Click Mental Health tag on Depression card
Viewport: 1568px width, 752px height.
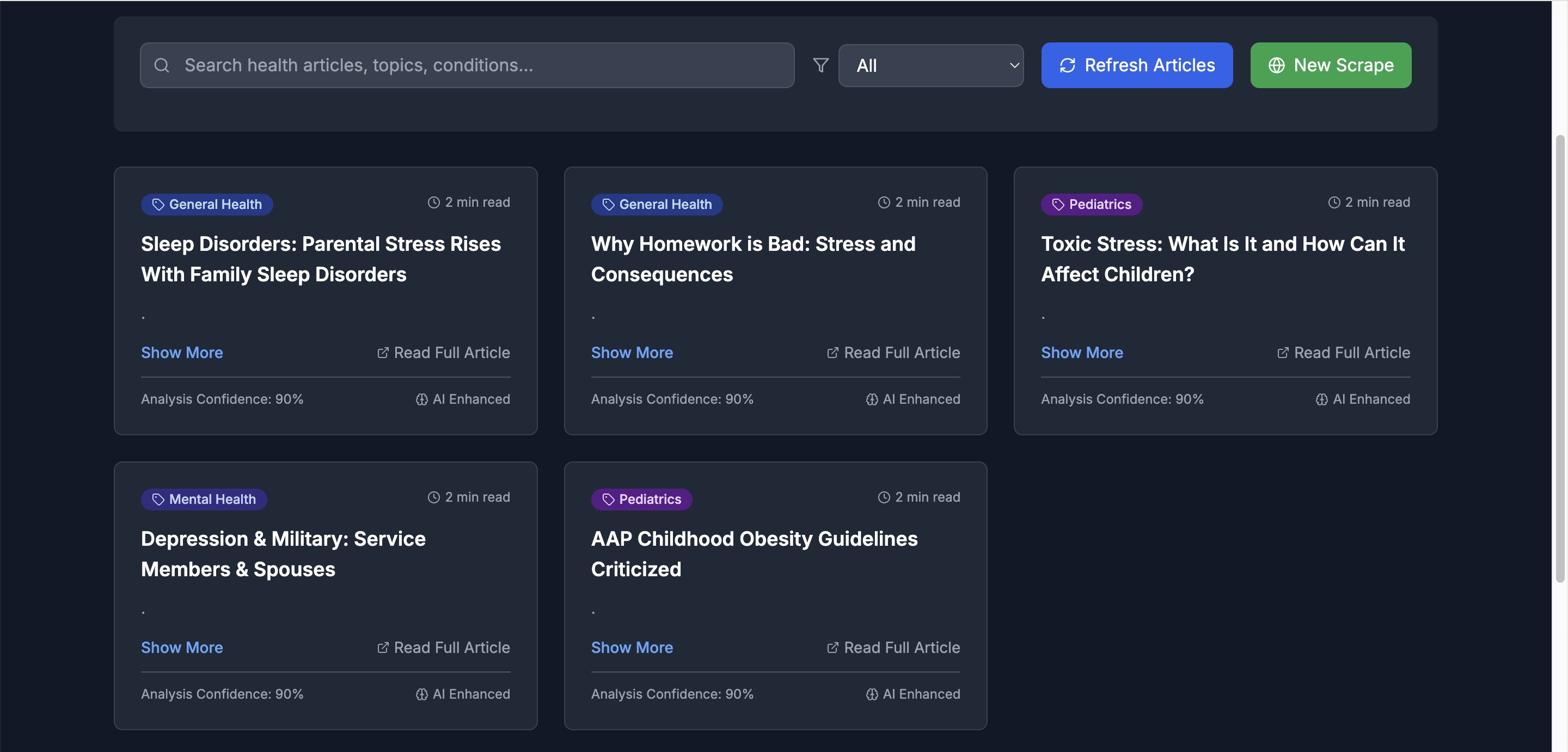pyautogui.click(x=204, y=500)
